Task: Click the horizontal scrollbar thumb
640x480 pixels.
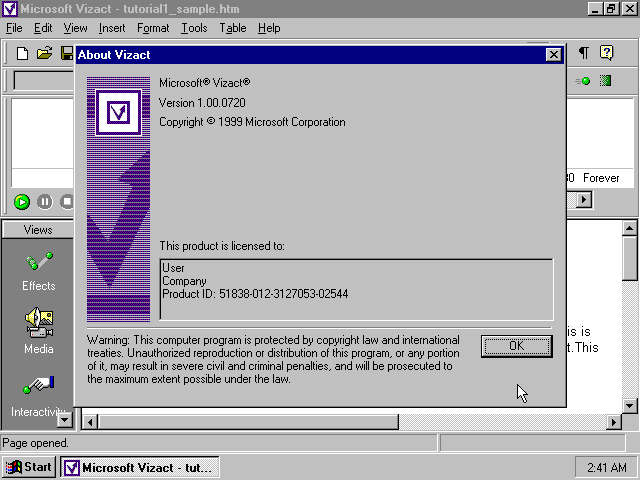Action: pyautogui.click(x=248, y=422)
